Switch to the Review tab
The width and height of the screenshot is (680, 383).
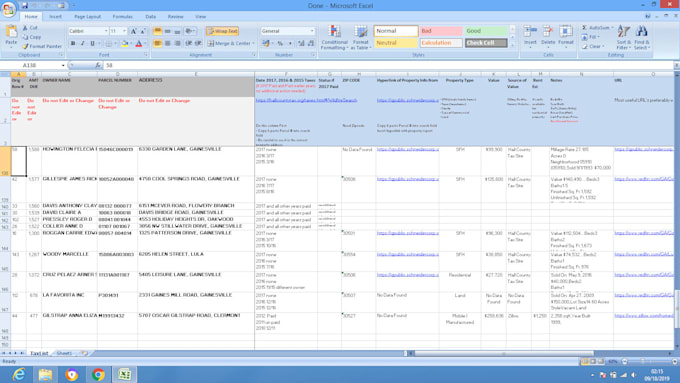point(175,16)
